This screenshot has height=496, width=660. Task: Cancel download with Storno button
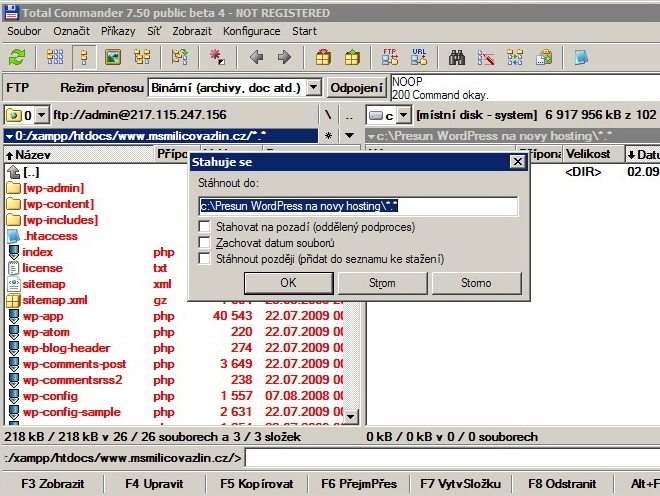coord(476,283)
